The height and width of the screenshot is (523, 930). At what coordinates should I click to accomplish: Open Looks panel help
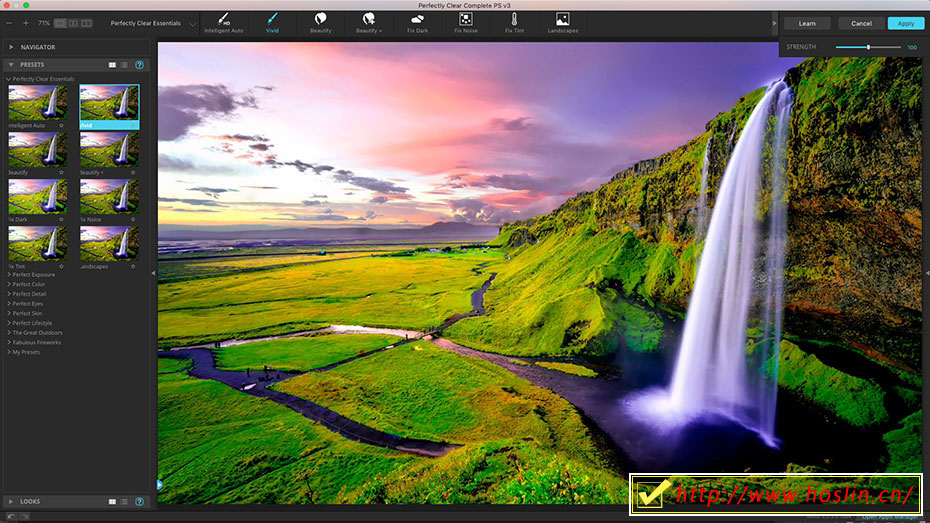(139, 502)
